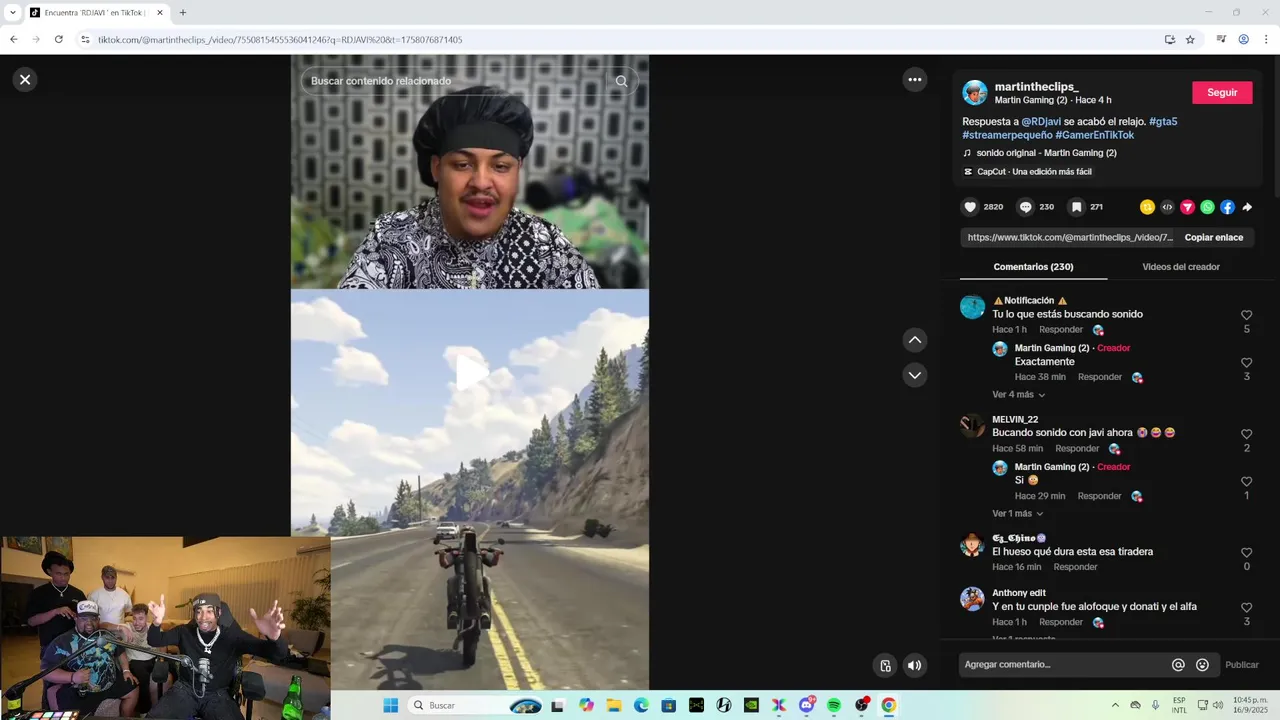Open martintheclips_ profile avatar
The image size is (1280, 720).
click(x=975, y=93)
